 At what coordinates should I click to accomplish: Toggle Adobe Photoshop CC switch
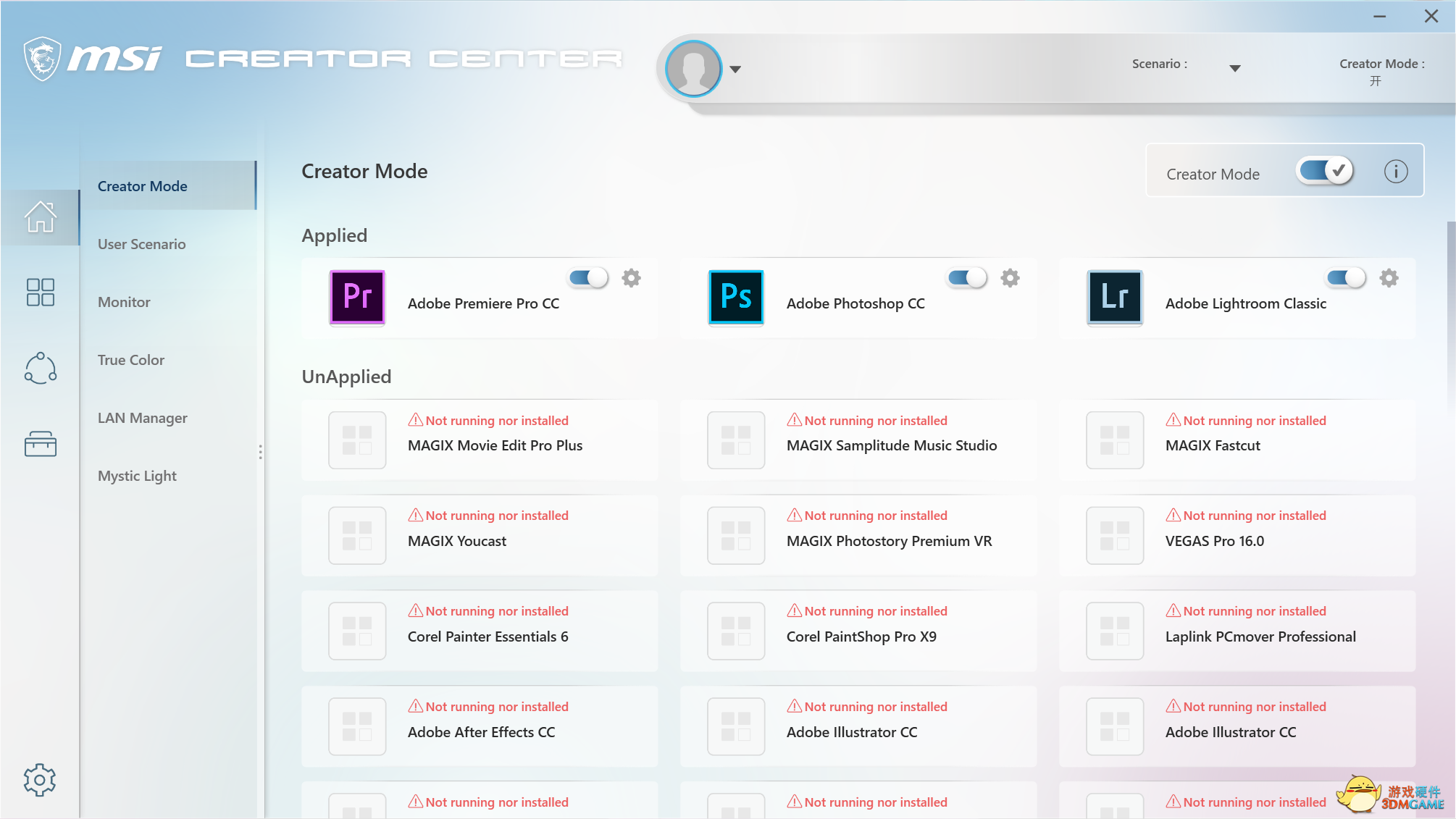click(966, 278)
